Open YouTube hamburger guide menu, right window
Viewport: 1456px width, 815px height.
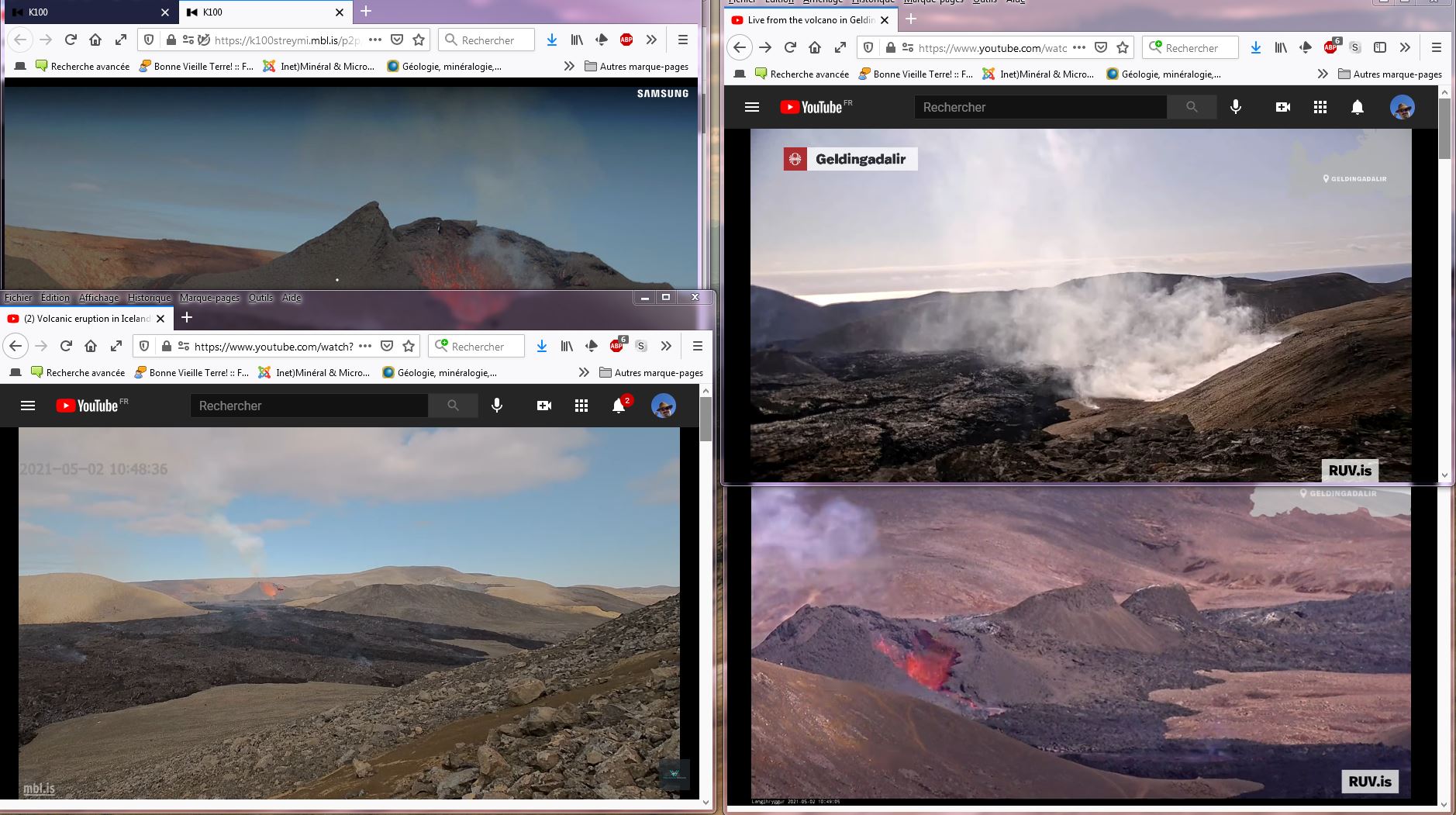[x=751, y=107]
